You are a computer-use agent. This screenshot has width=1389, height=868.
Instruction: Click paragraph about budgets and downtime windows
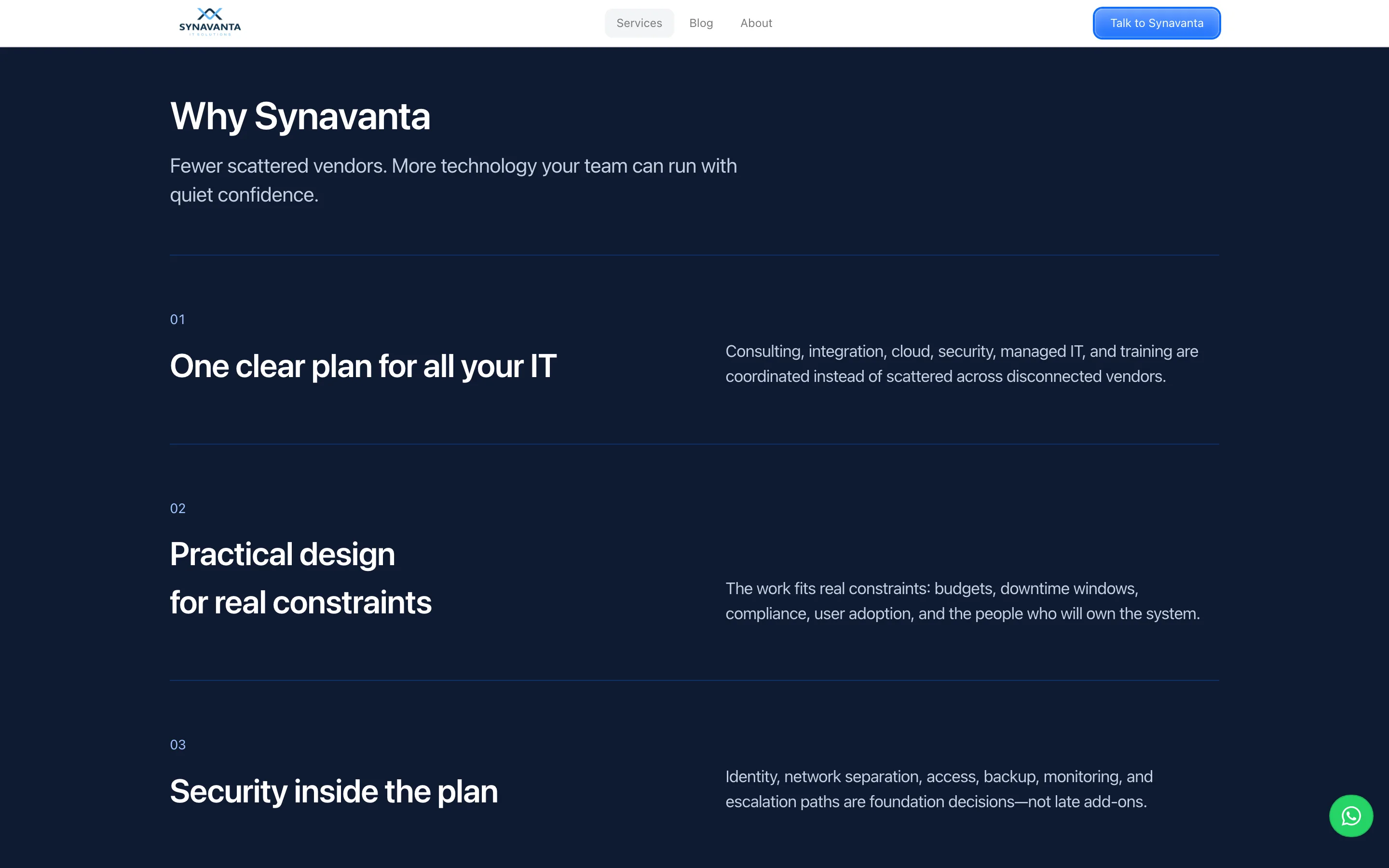point(963,600)
